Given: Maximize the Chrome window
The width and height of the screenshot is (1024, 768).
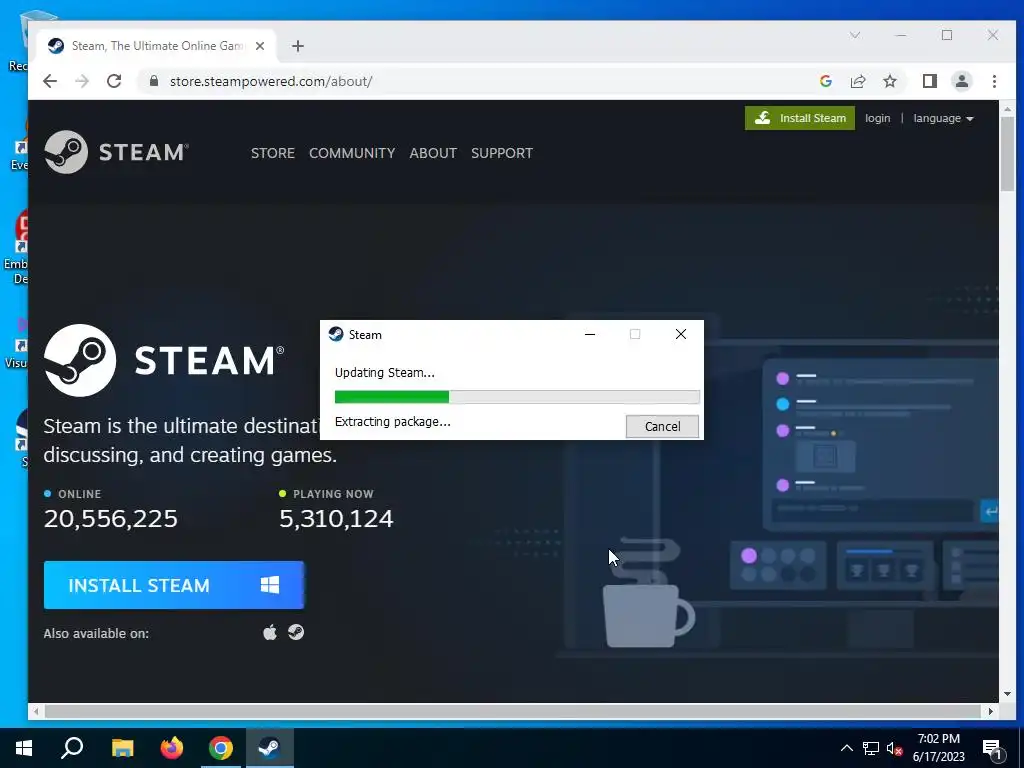Looking at the screenshot, I should [x=947, y=35].
